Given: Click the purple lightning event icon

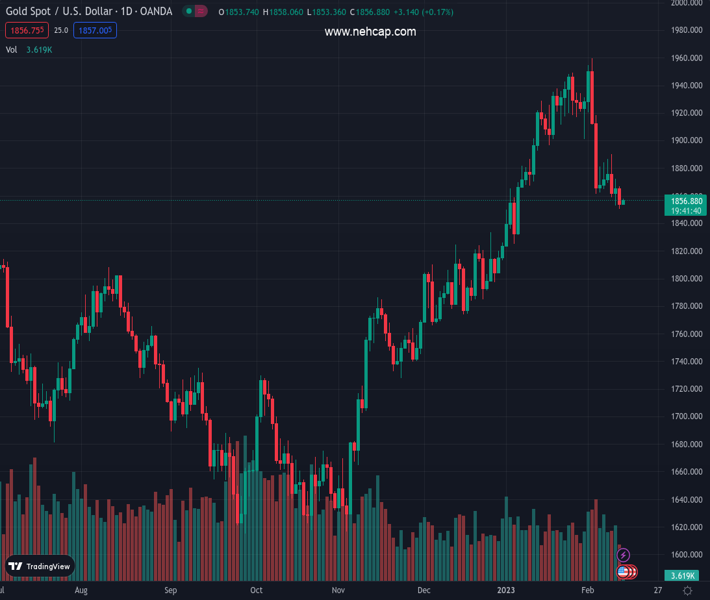Looking at the screenshot, I should pyautogui.click(x=624, y=555).
